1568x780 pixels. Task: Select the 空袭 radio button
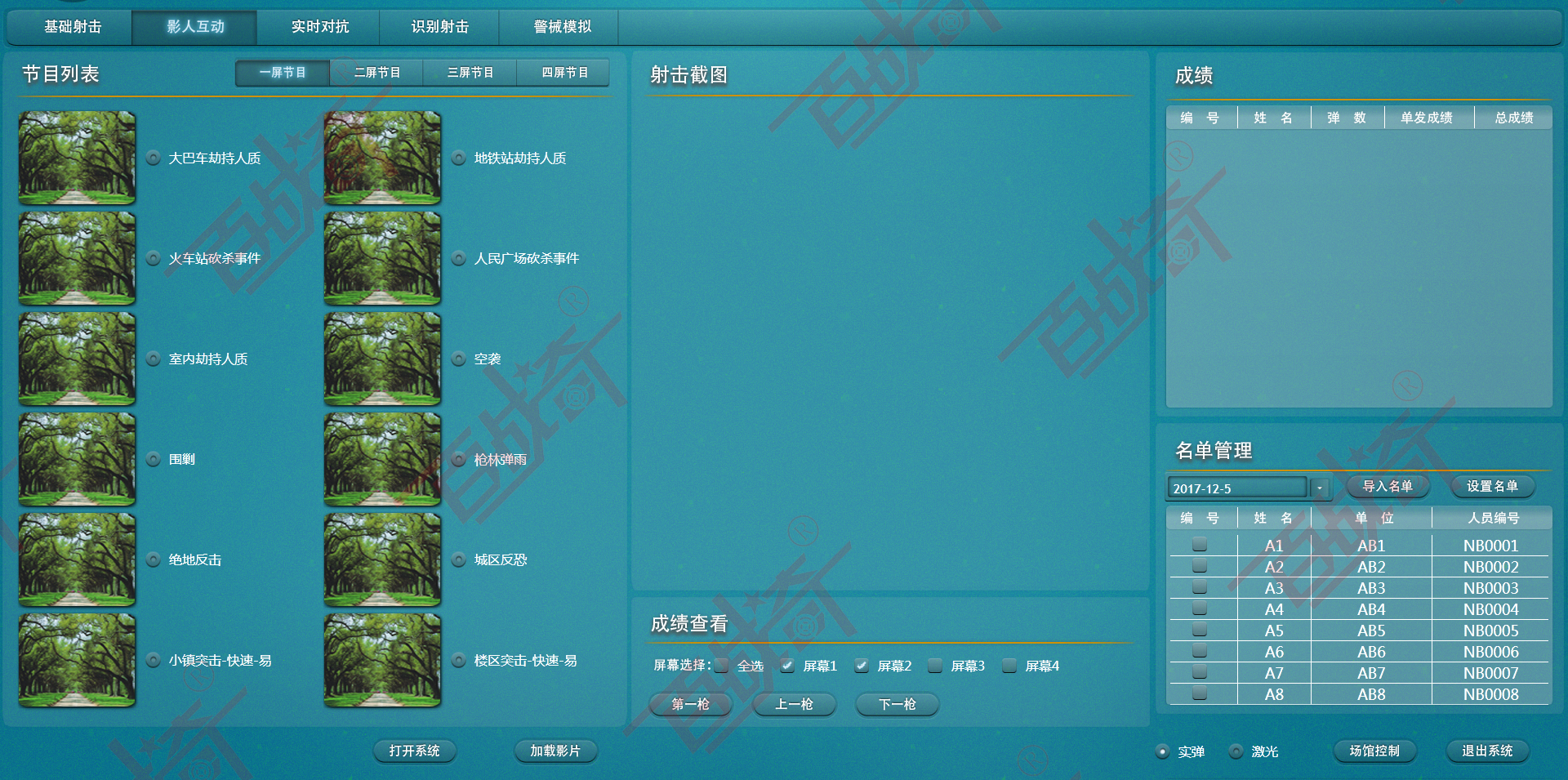click(x=459, y=359)
